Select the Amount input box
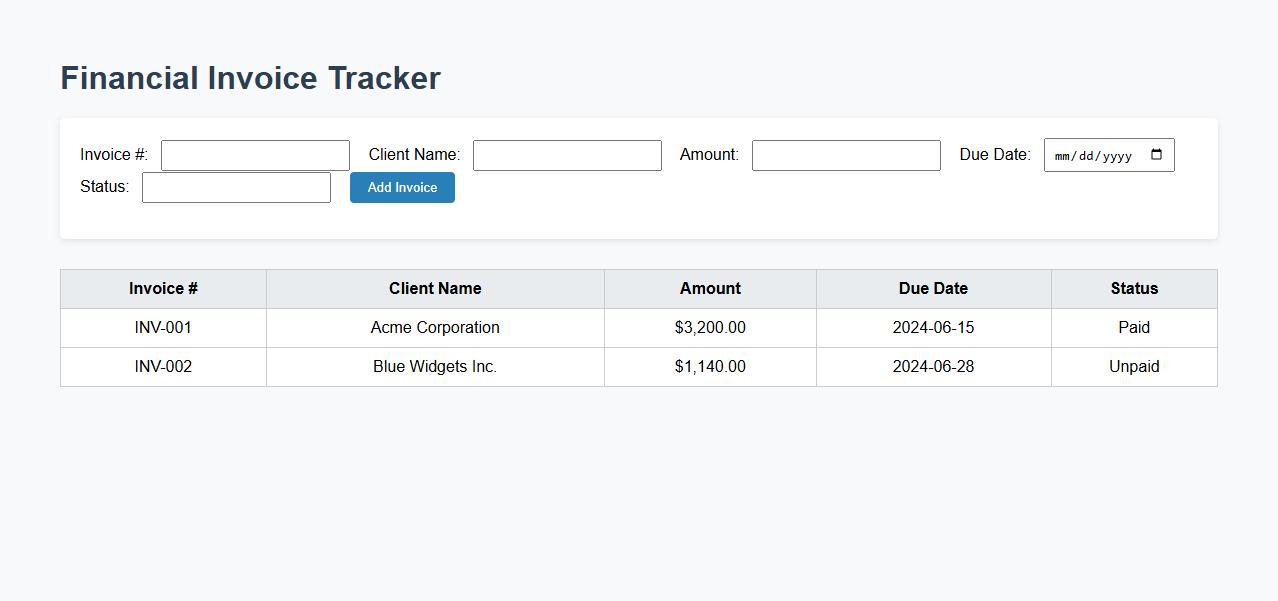1278x601 pixels. 846,155
